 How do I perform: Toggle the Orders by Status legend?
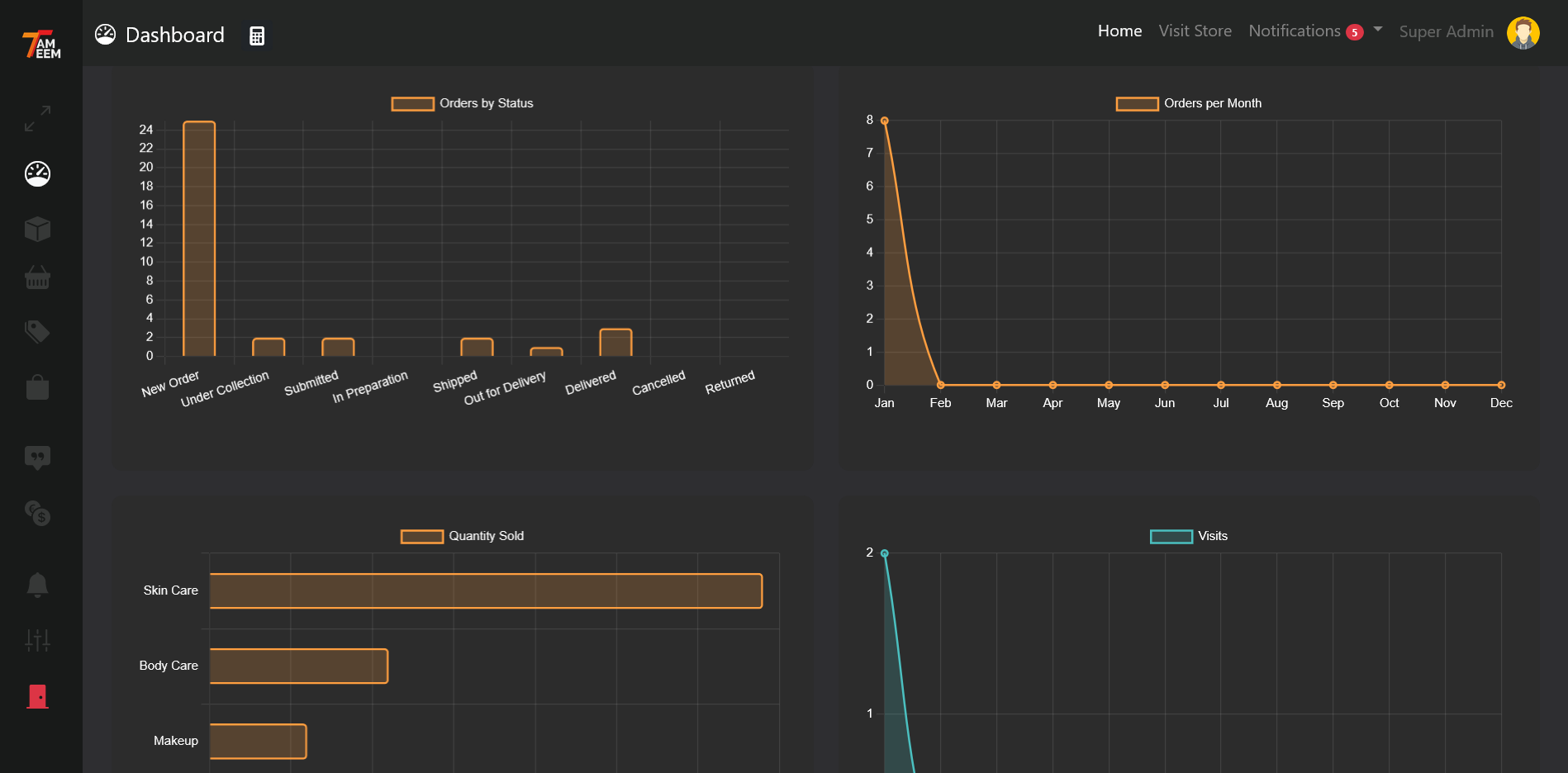[462, 103]
